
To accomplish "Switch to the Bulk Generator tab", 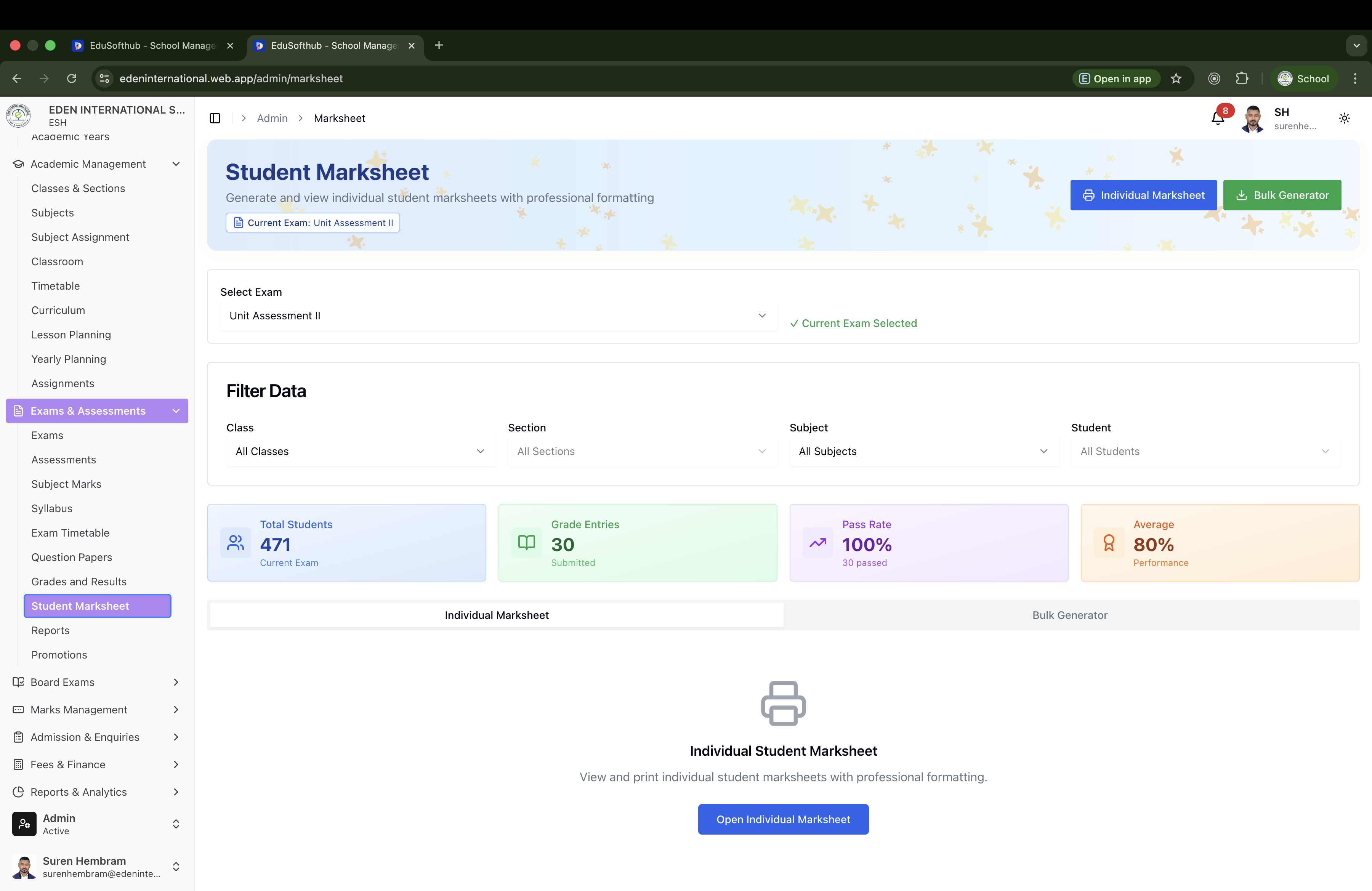I will pyautogui.click(x=1070, y=614).
